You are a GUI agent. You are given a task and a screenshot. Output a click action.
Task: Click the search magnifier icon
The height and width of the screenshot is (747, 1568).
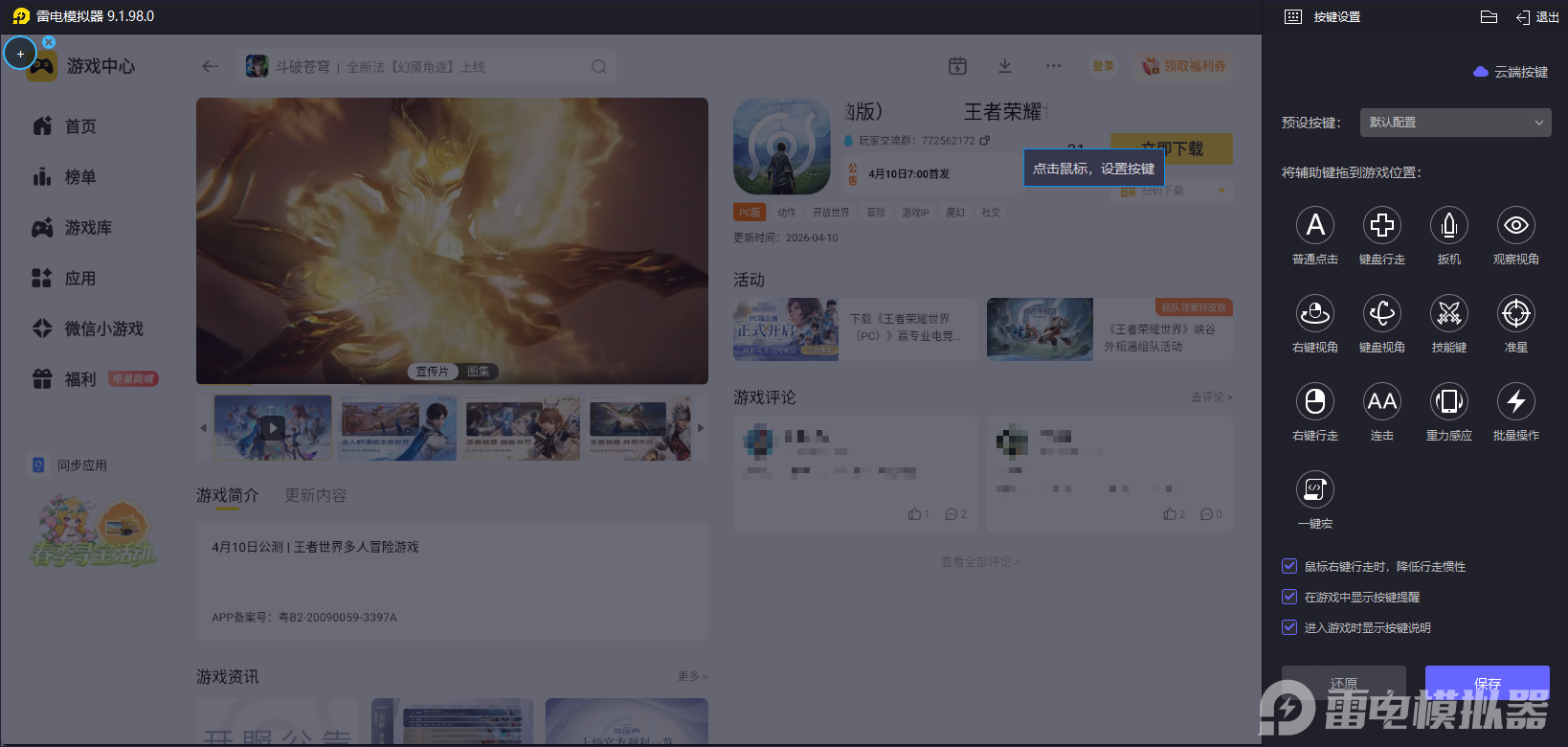[x=599, y=67]
